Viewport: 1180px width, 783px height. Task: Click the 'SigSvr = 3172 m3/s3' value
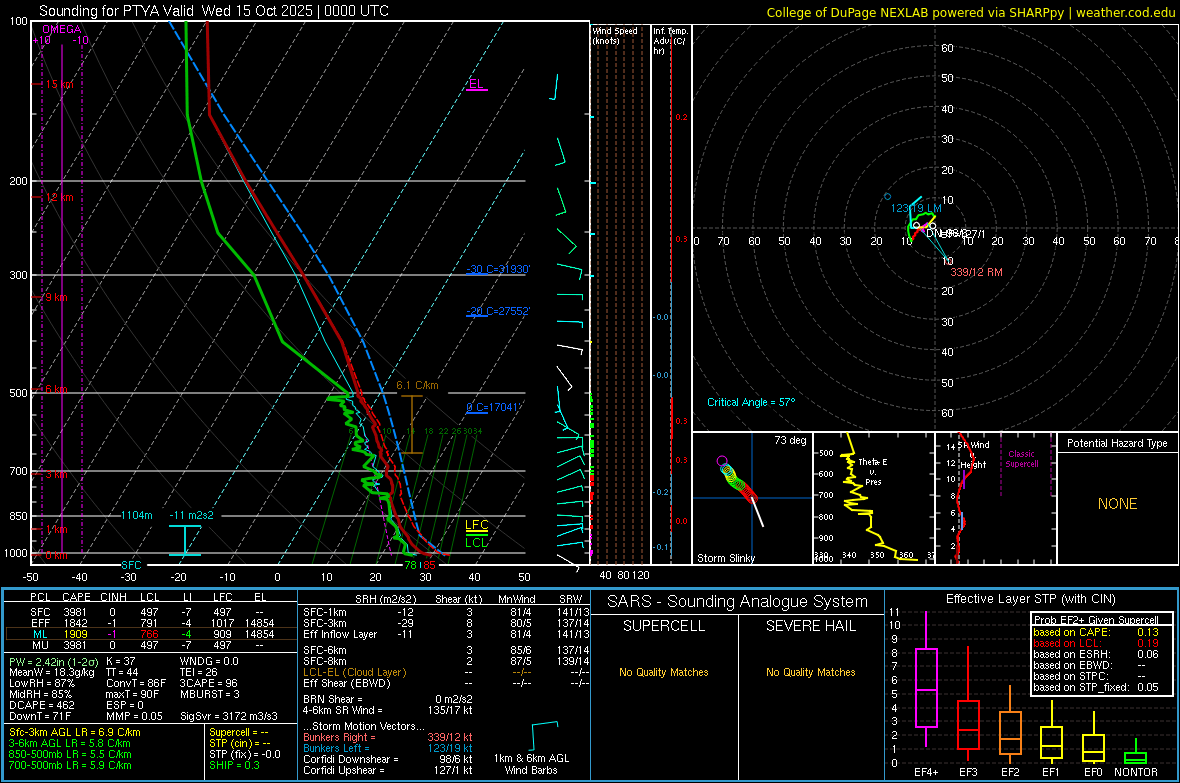[x=229, y=716]
